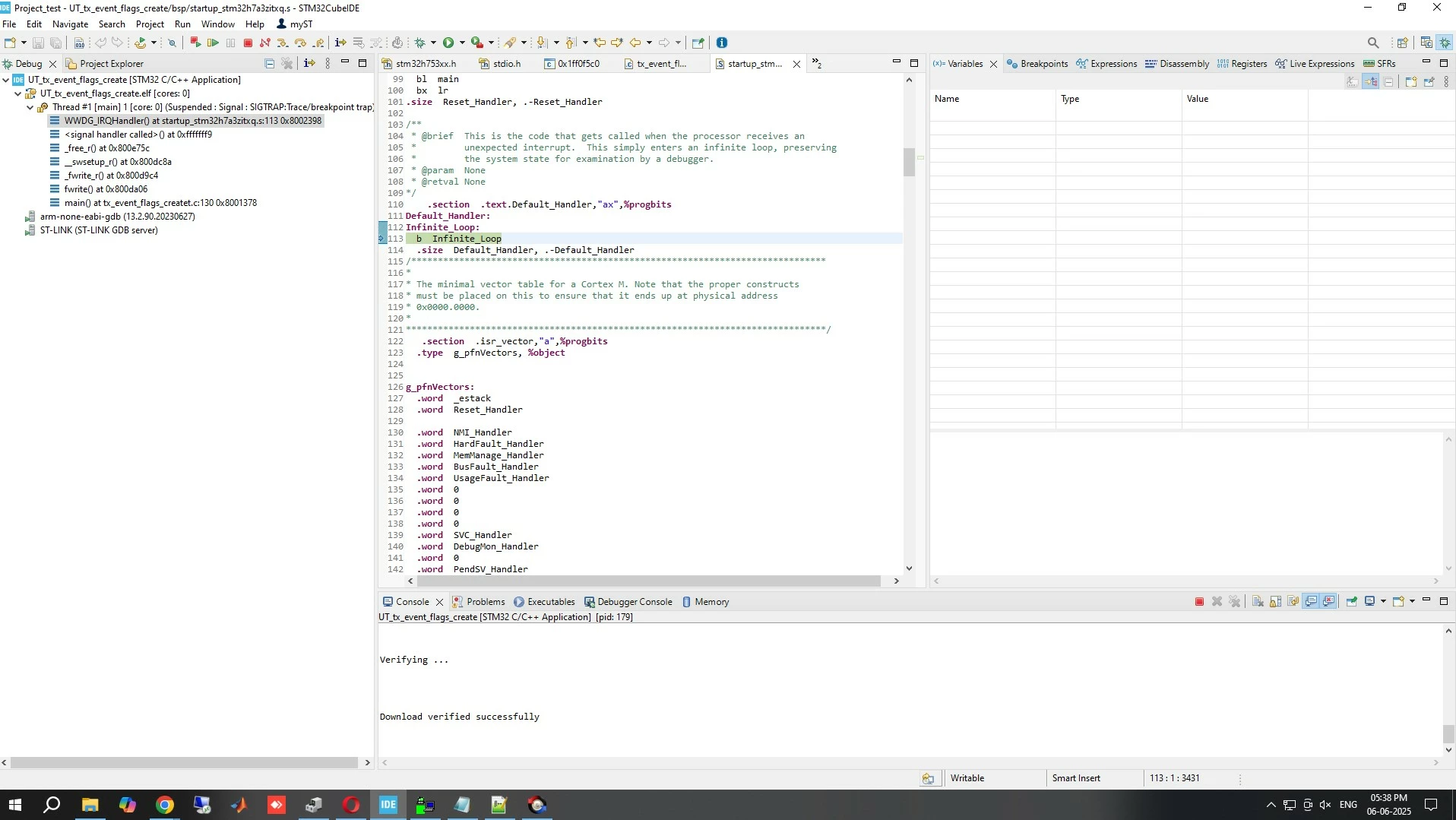Open the Debug launch dropdown arrow
The height and width of the screenshot is (820, 1456).
point(434,43)
